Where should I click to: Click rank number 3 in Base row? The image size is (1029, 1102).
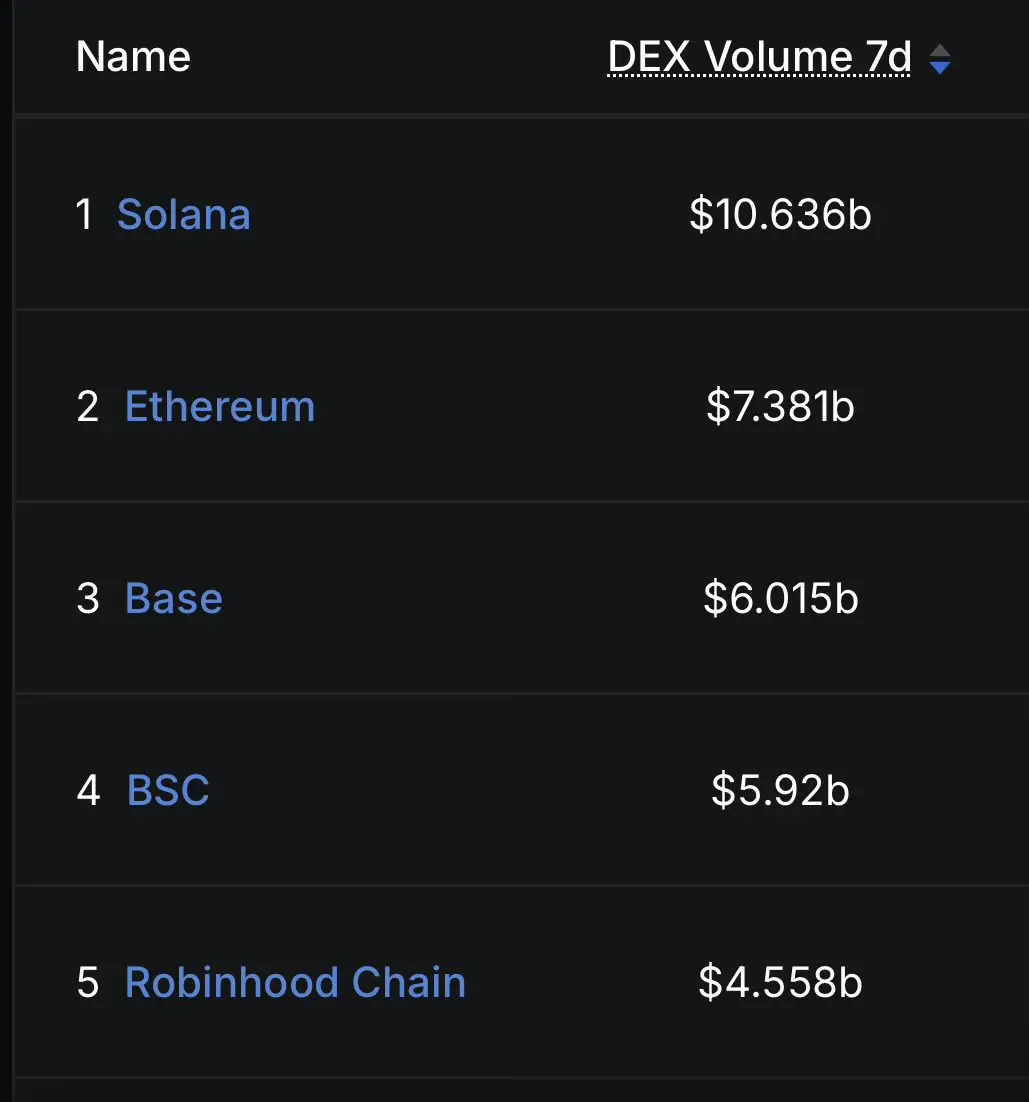(88, 599)
